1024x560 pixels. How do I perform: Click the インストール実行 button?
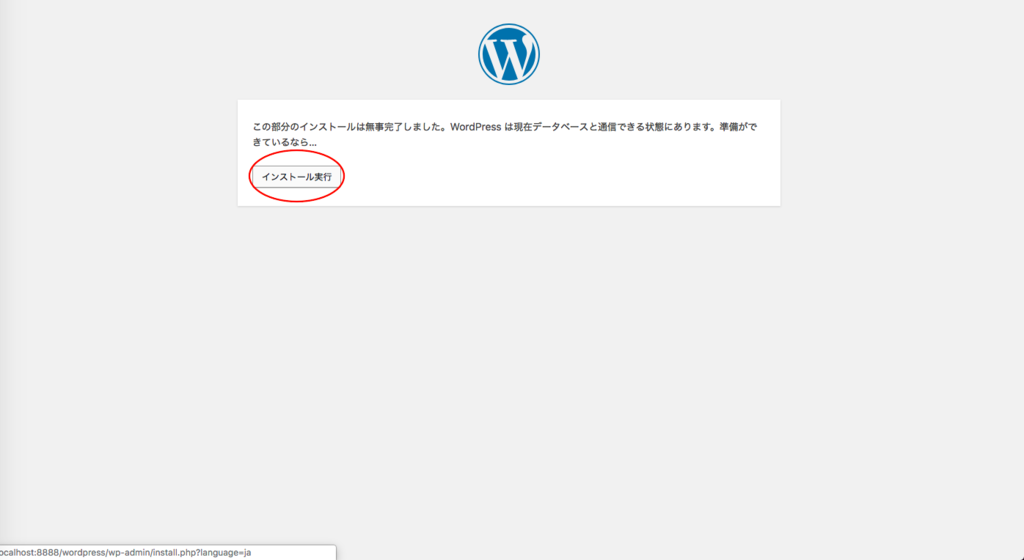pos(296,177)
